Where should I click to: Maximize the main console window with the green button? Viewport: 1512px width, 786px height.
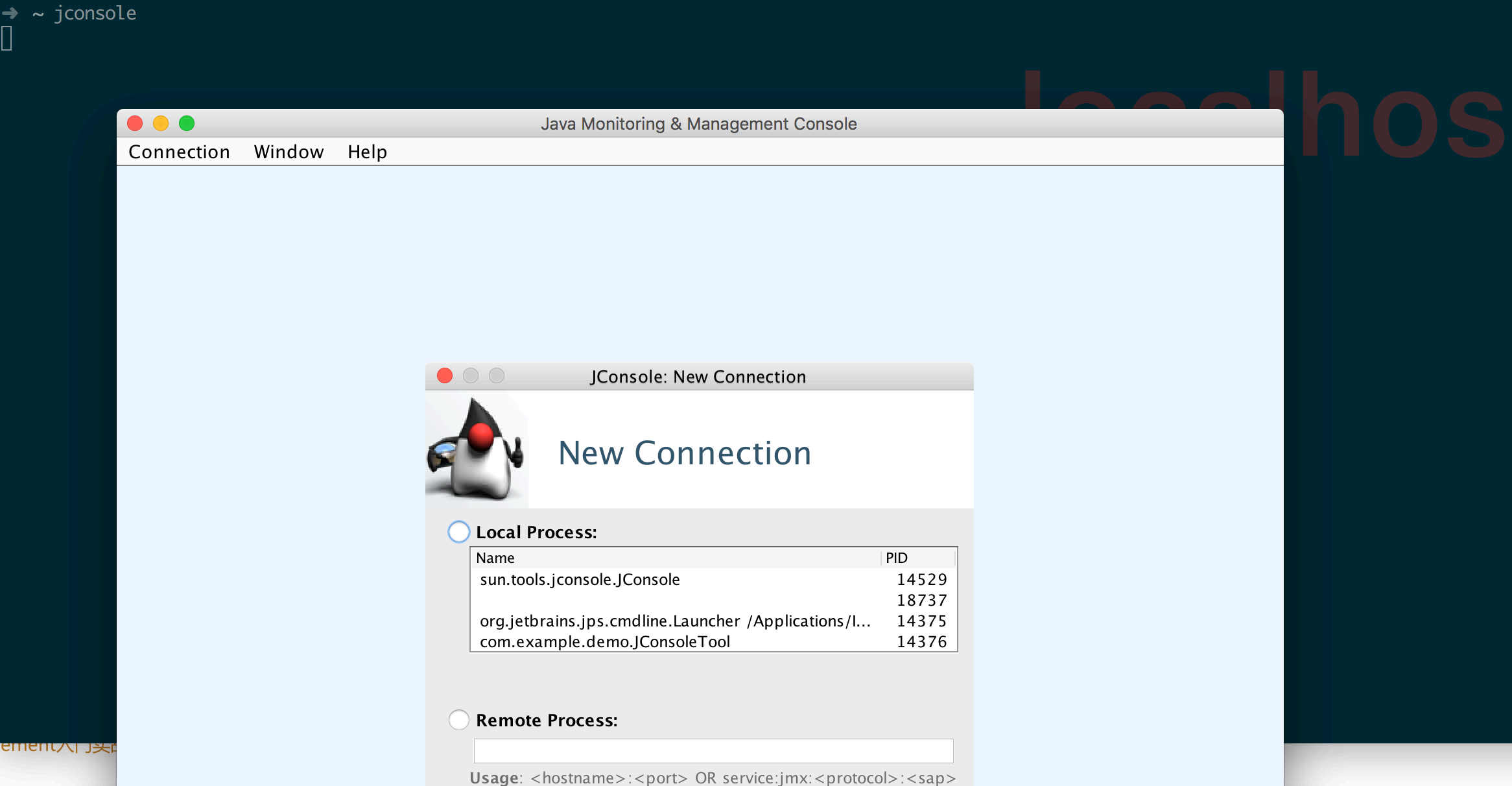(x=187, y=123)
